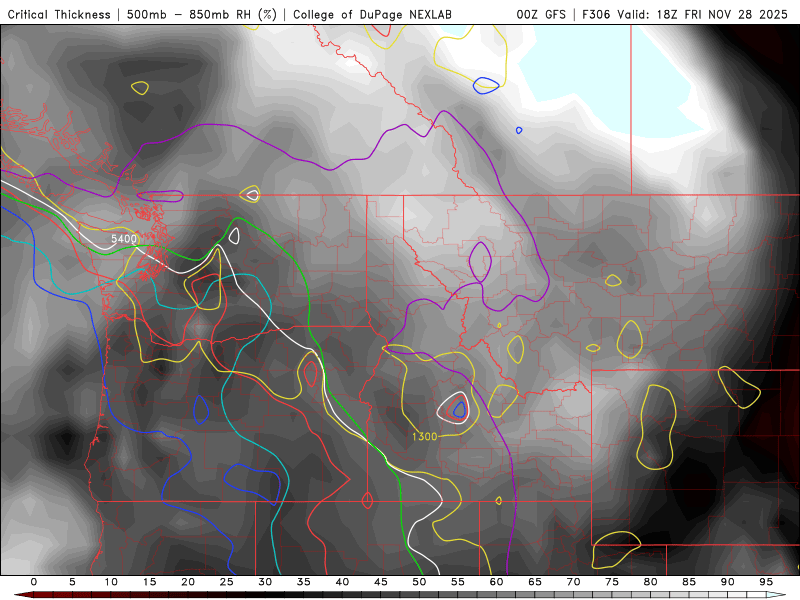
Task: Click the yellow "1300" contour label
Action: pos(424,436)
